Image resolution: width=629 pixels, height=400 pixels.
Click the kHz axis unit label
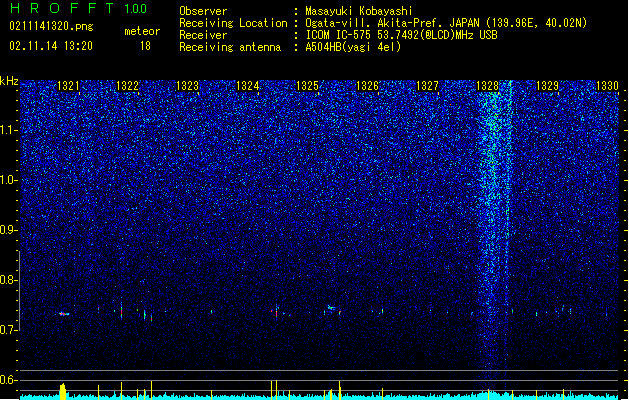[x=9, y=81]
